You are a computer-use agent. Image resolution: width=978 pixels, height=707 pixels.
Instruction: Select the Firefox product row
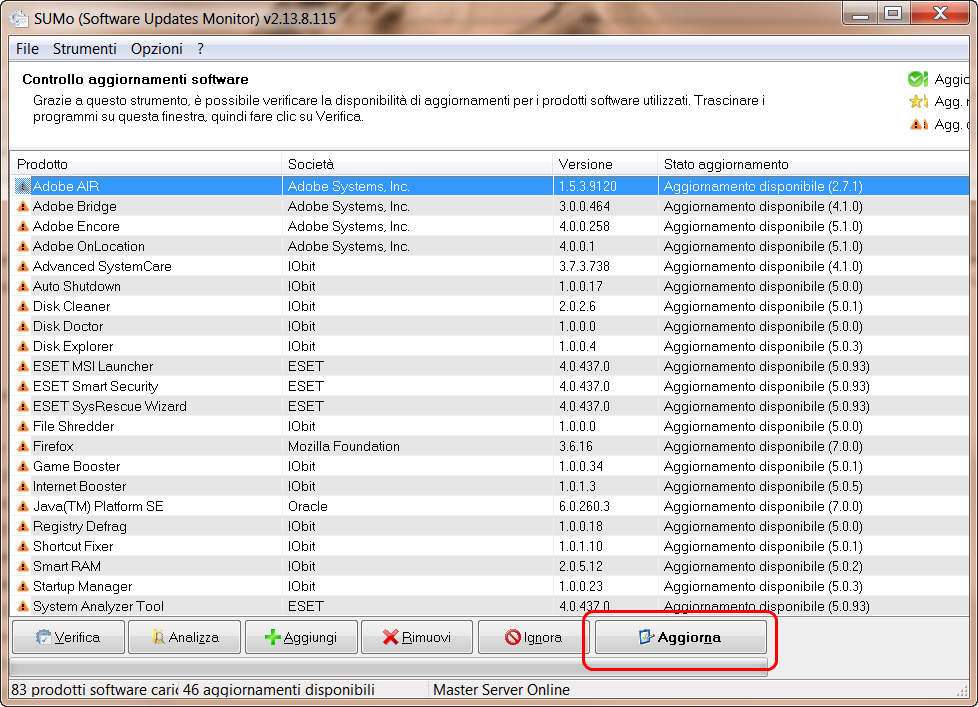490,446
